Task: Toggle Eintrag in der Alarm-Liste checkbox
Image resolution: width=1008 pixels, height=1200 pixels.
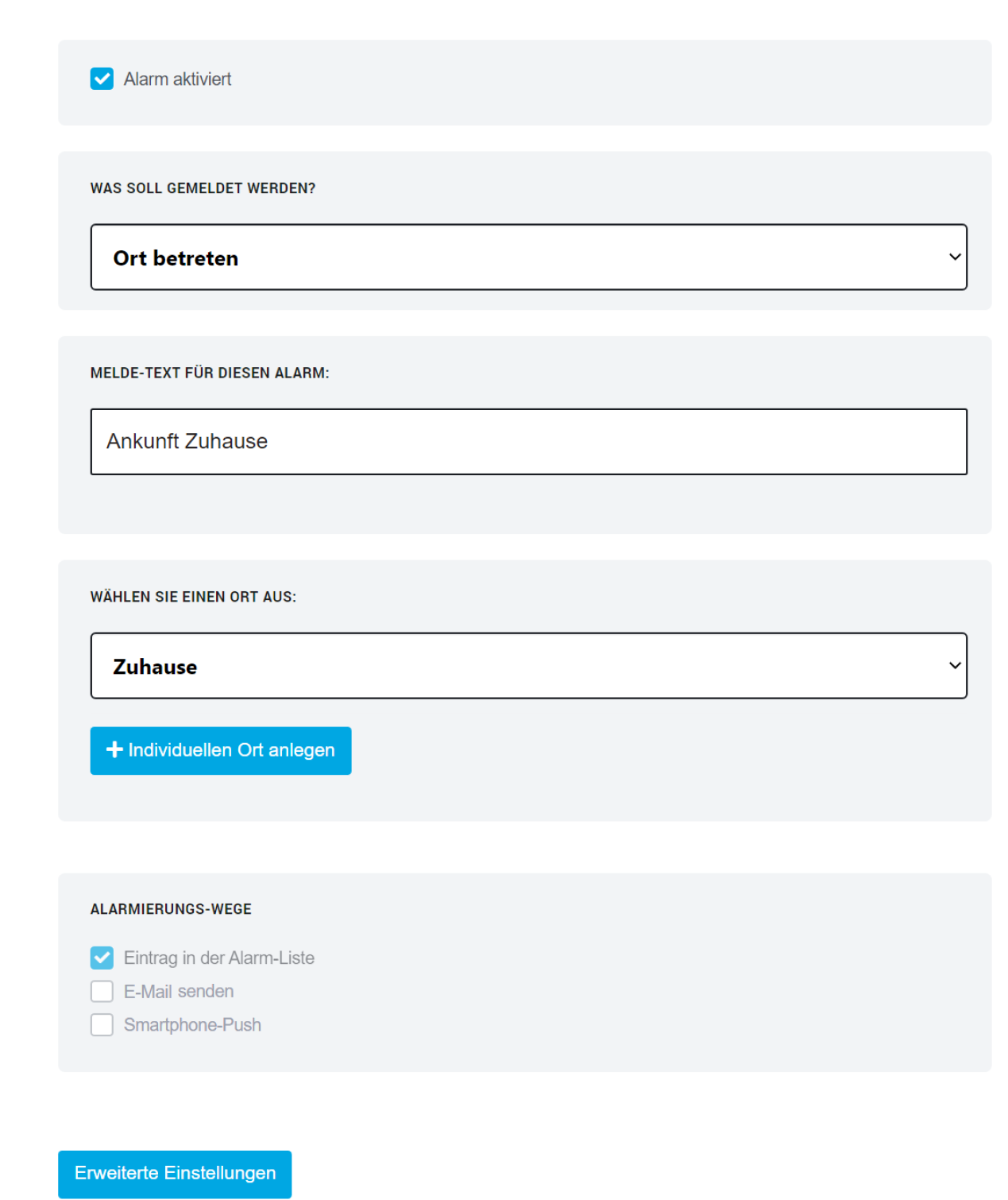Action: coord(102,958)
